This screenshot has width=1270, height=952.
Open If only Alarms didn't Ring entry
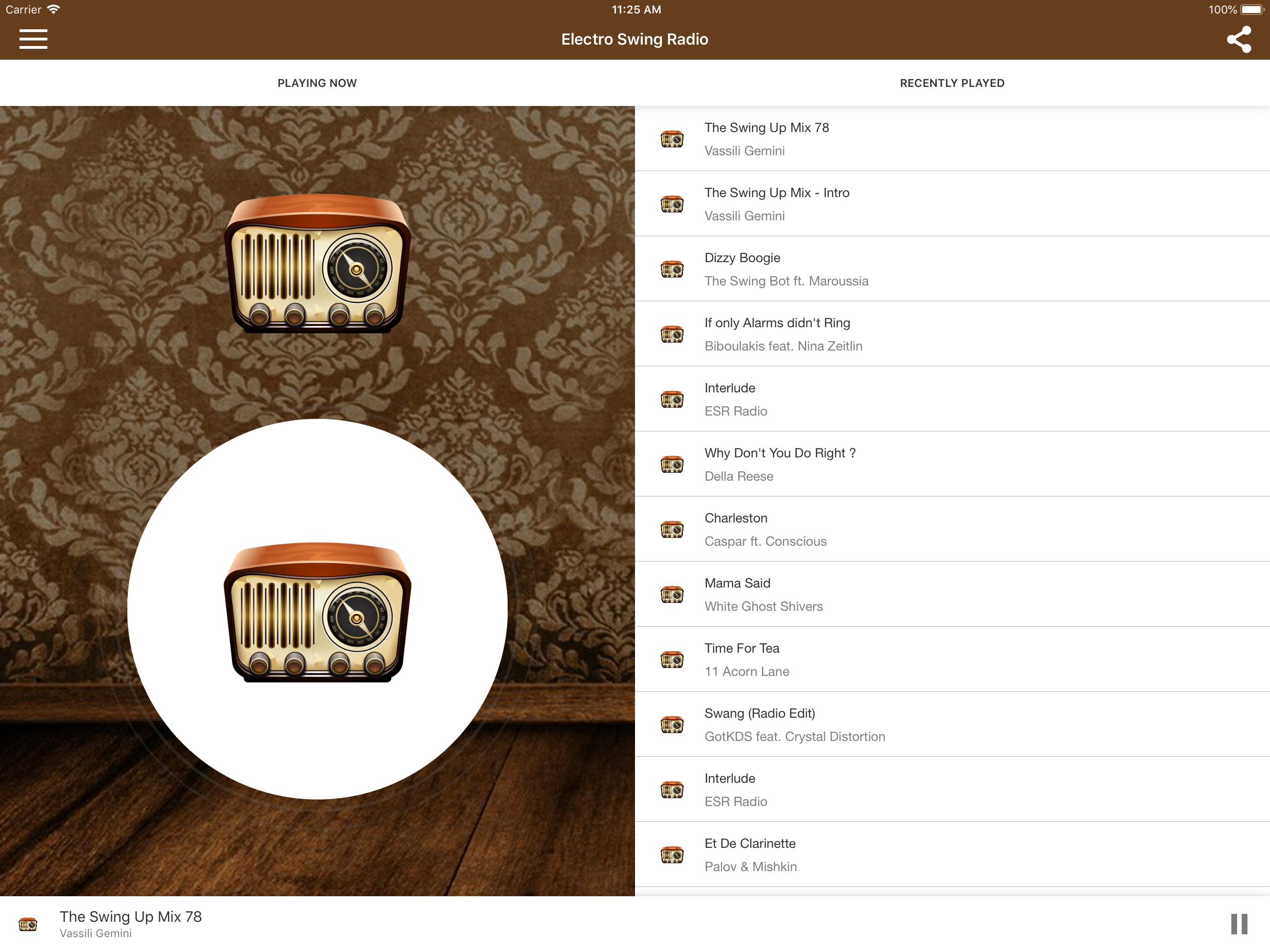tap(777, 323)
